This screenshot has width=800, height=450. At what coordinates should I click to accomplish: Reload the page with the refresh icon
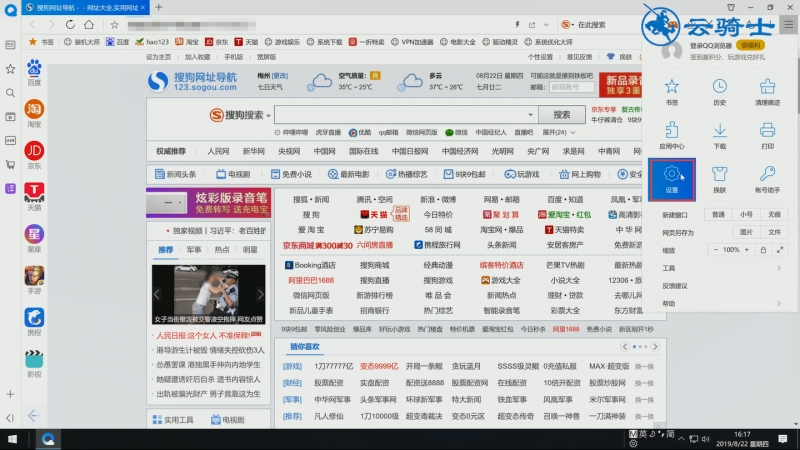[70, 24]
